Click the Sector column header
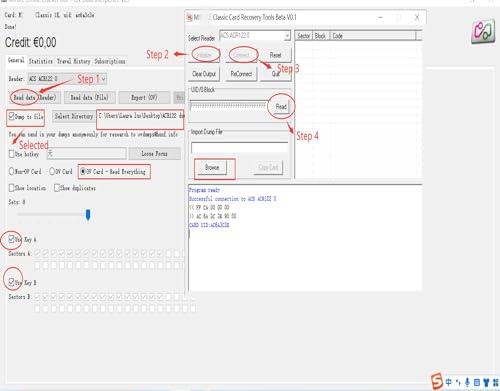 click(304, 36)
